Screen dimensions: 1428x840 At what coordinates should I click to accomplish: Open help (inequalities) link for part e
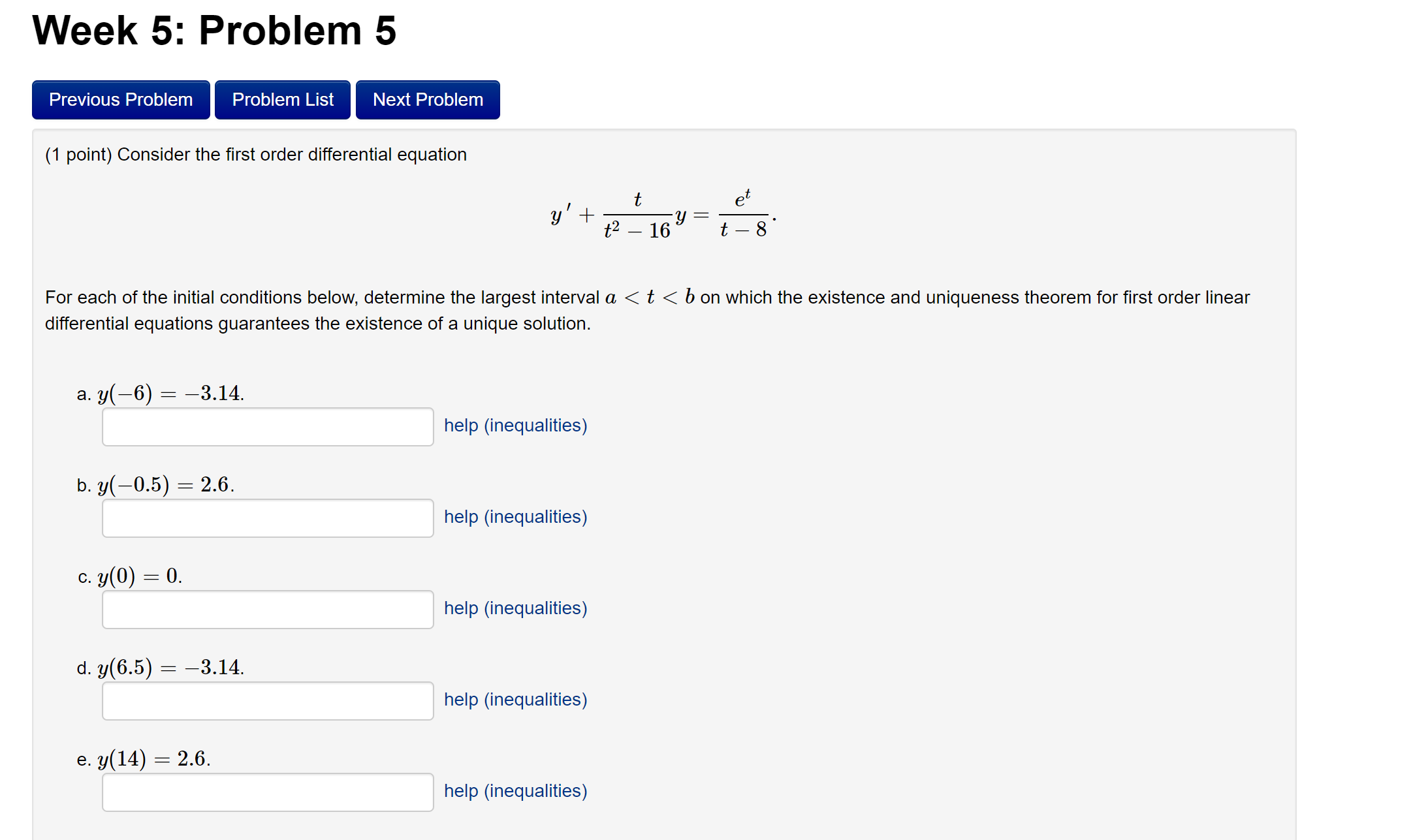click(515, 791)
